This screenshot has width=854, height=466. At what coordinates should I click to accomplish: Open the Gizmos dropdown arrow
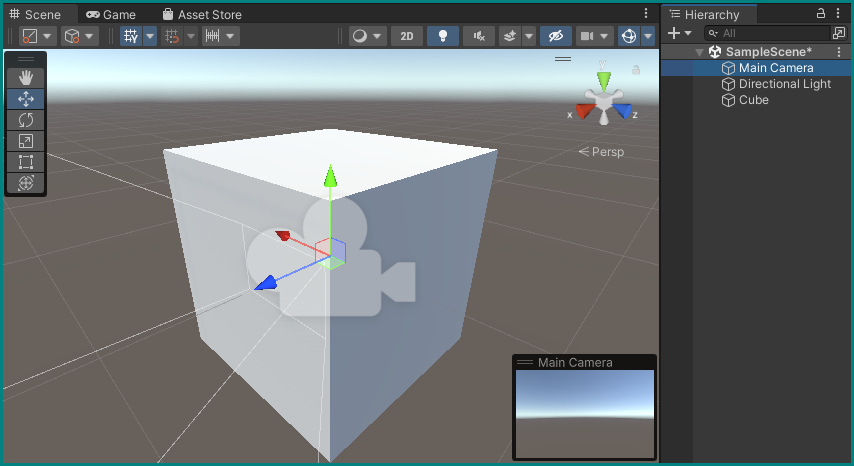pos(648,36)
